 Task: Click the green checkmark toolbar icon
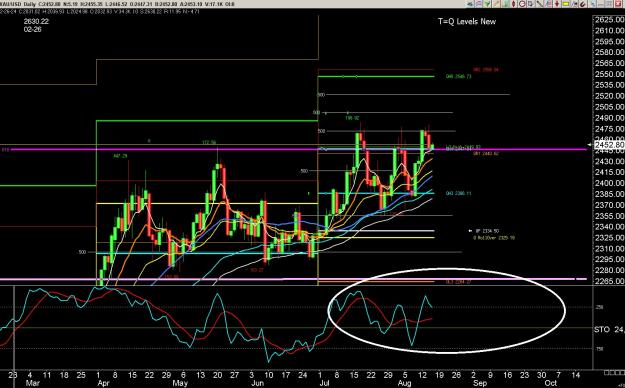[x=487, y=4]
